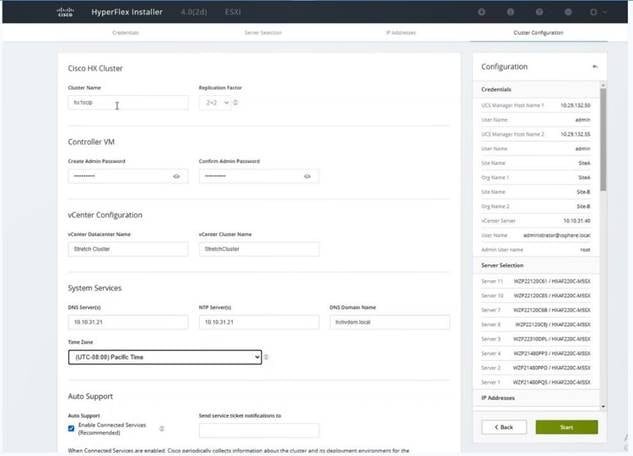Click the third circular icon in header toolbar
Screen dimensions: 633x456
coord(539,12)
